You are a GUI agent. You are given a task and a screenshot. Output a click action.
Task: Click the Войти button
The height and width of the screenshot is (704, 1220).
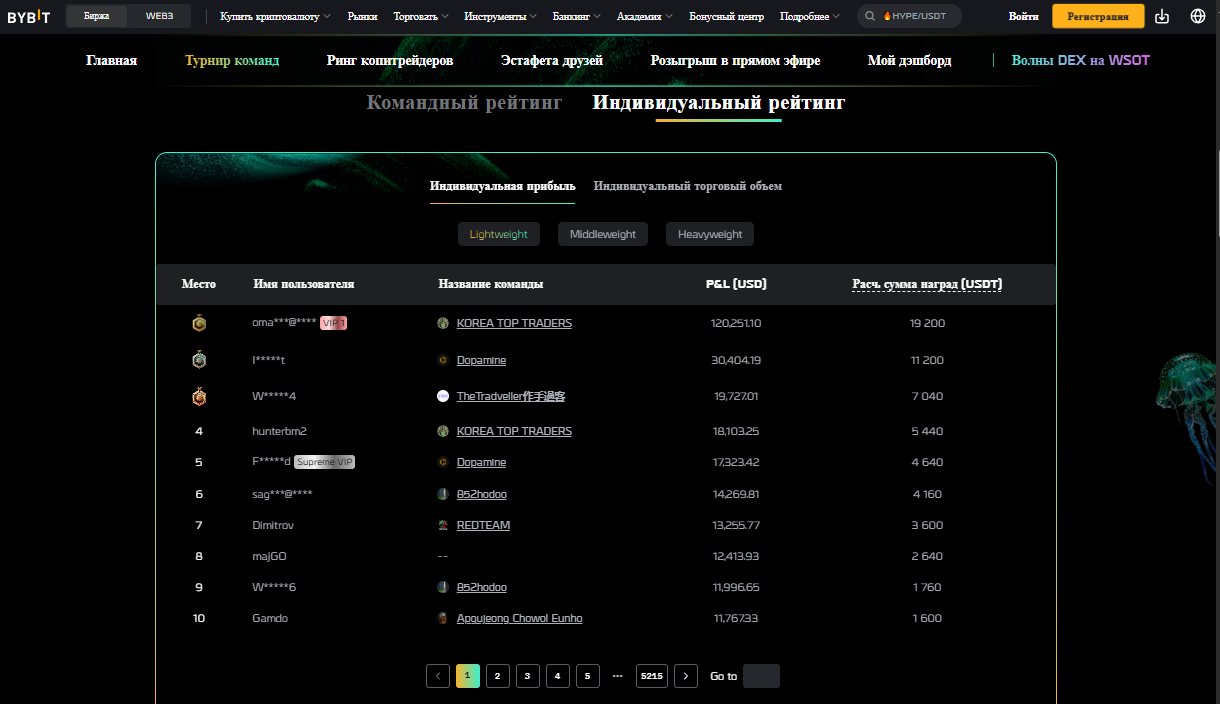click(1023, 16)
